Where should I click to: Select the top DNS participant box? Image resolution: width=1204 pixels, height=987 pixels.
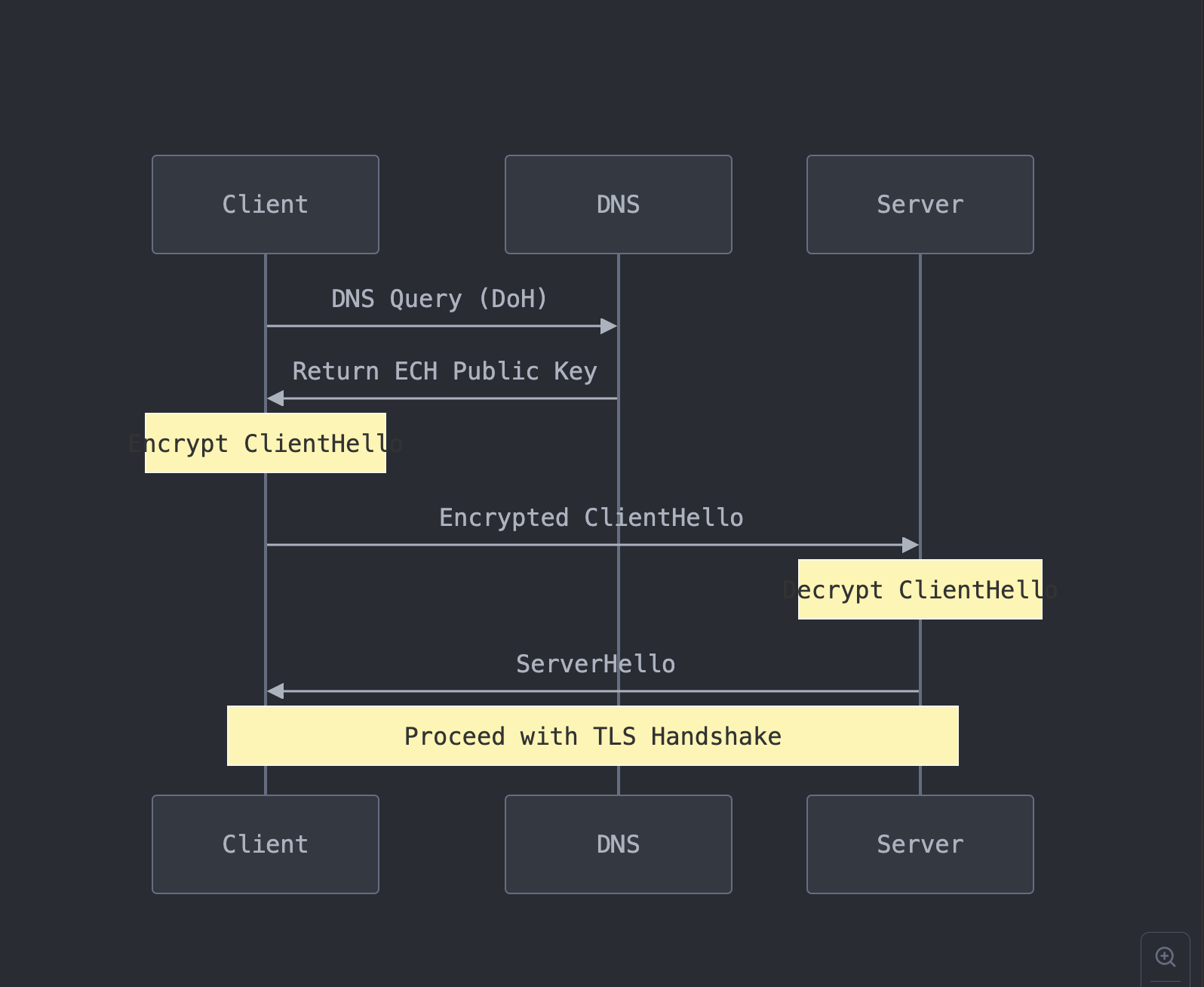tap(619, 204)
